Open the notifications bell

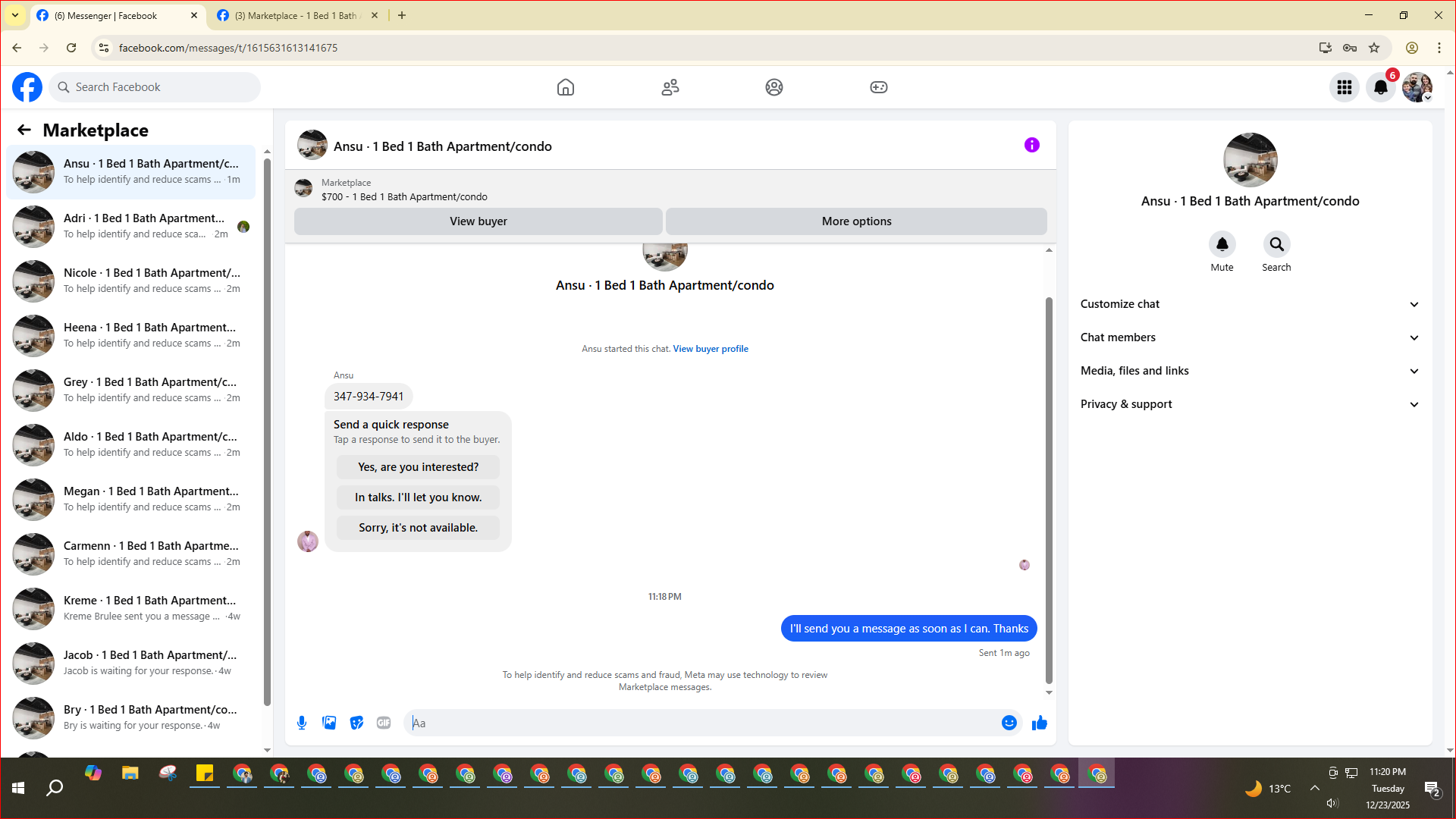1380,87
